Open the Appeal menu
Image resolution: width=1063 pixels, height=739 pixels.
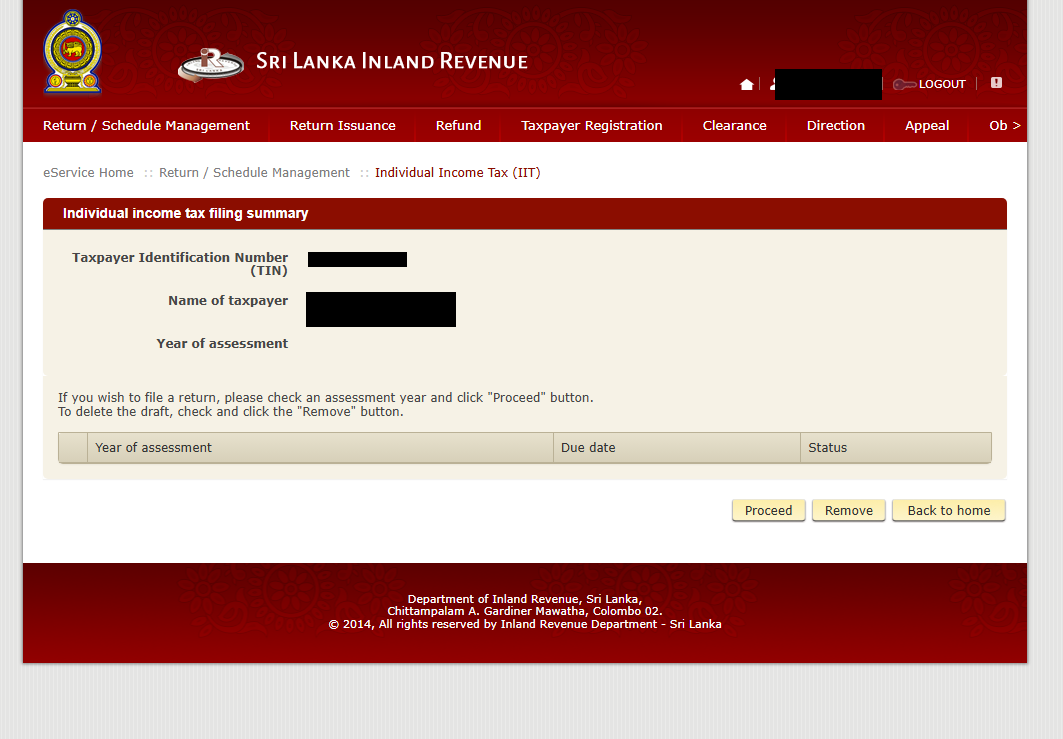[x=927, y=125]
